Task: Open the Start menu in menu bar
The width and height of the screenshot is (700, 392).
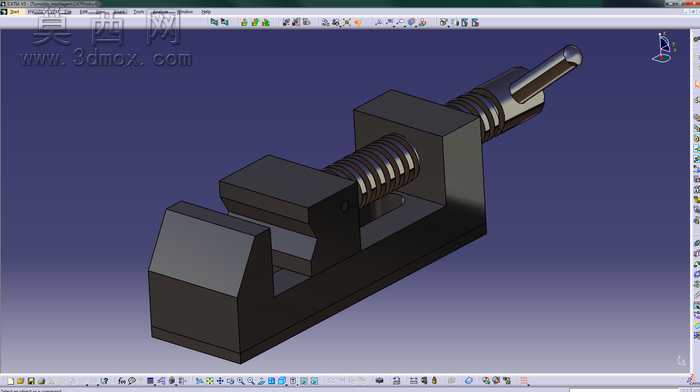Action: point(14,12)
